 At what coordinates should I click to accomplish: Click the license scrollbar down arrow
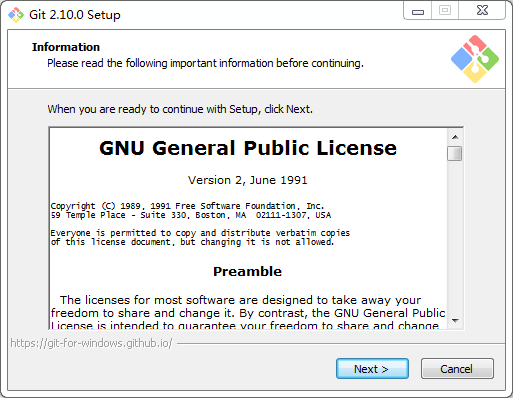(455, 321)
